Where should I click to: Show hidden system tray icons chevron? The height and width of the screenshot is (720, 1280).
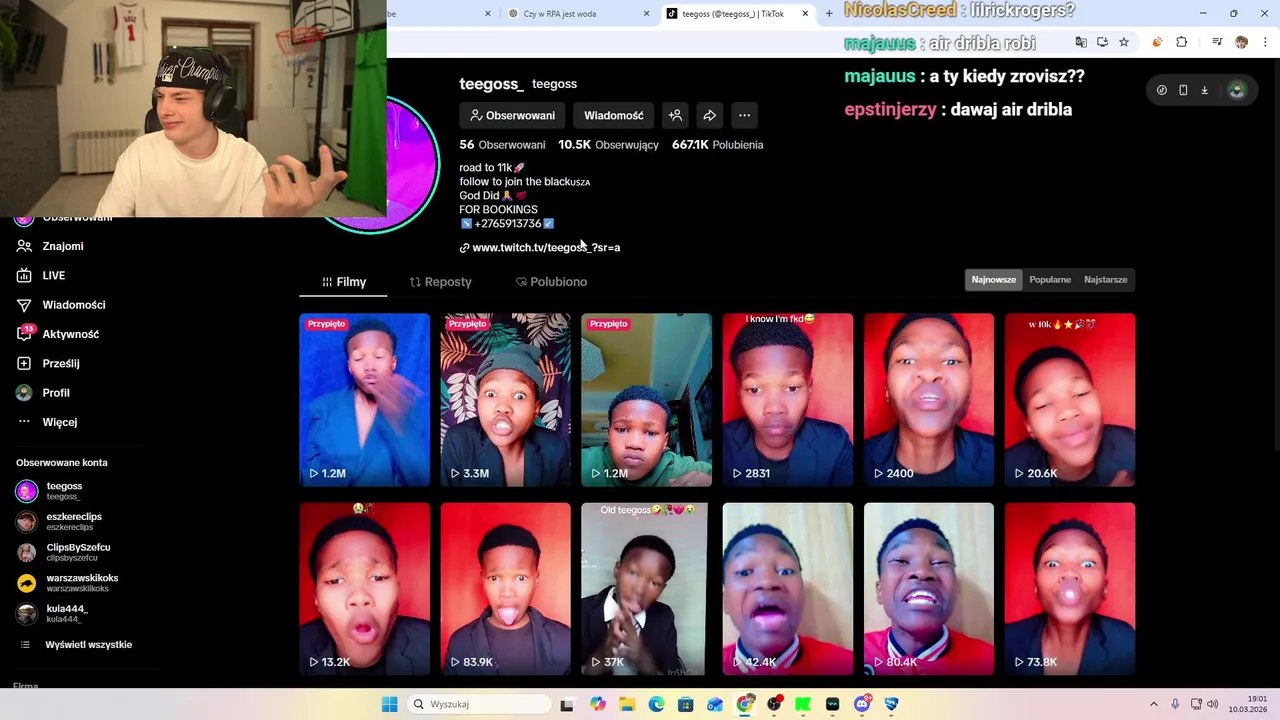[x=1153, y=704]
